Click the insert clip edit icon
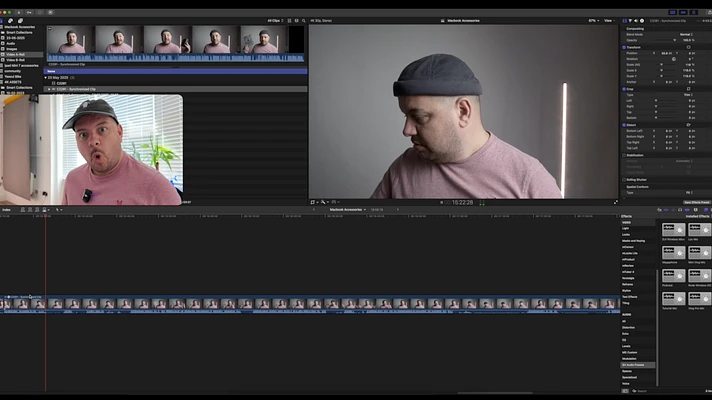 tap(30, 210)
